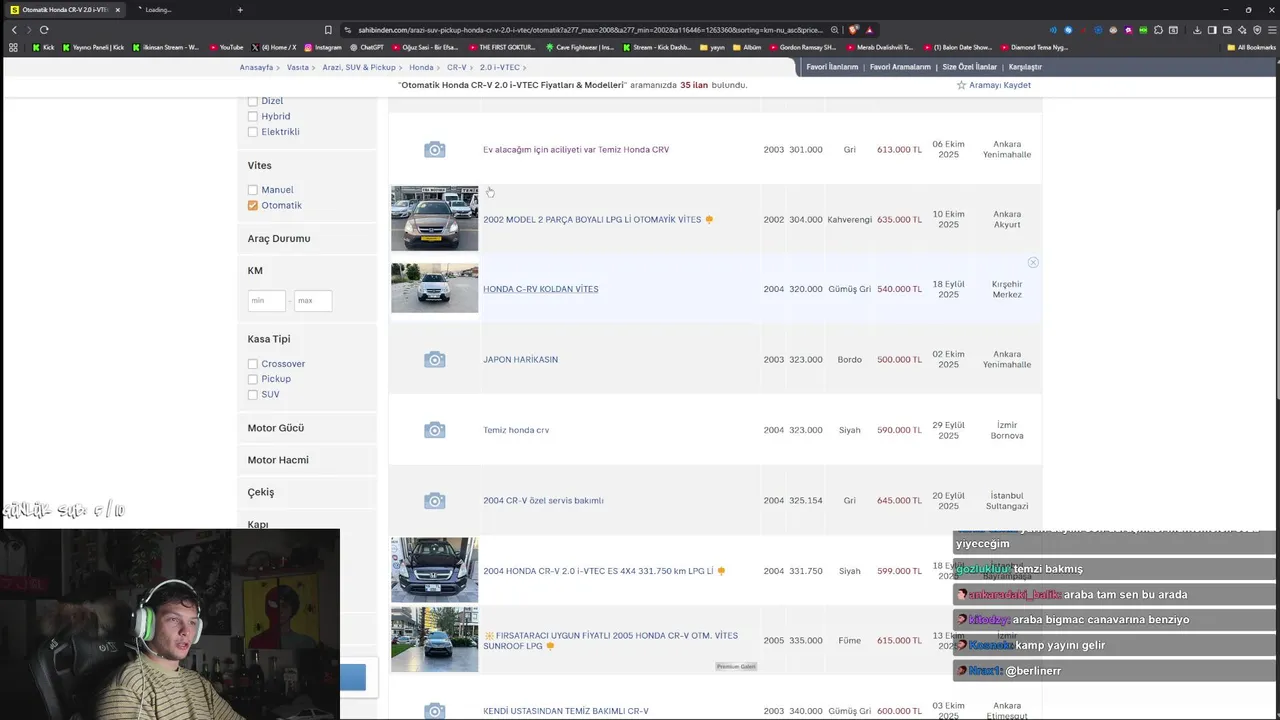Open the HONDA C-RV KOLDAN VİTES listing
Viewport: 1280px width, 720px height.
pos(540,289)
